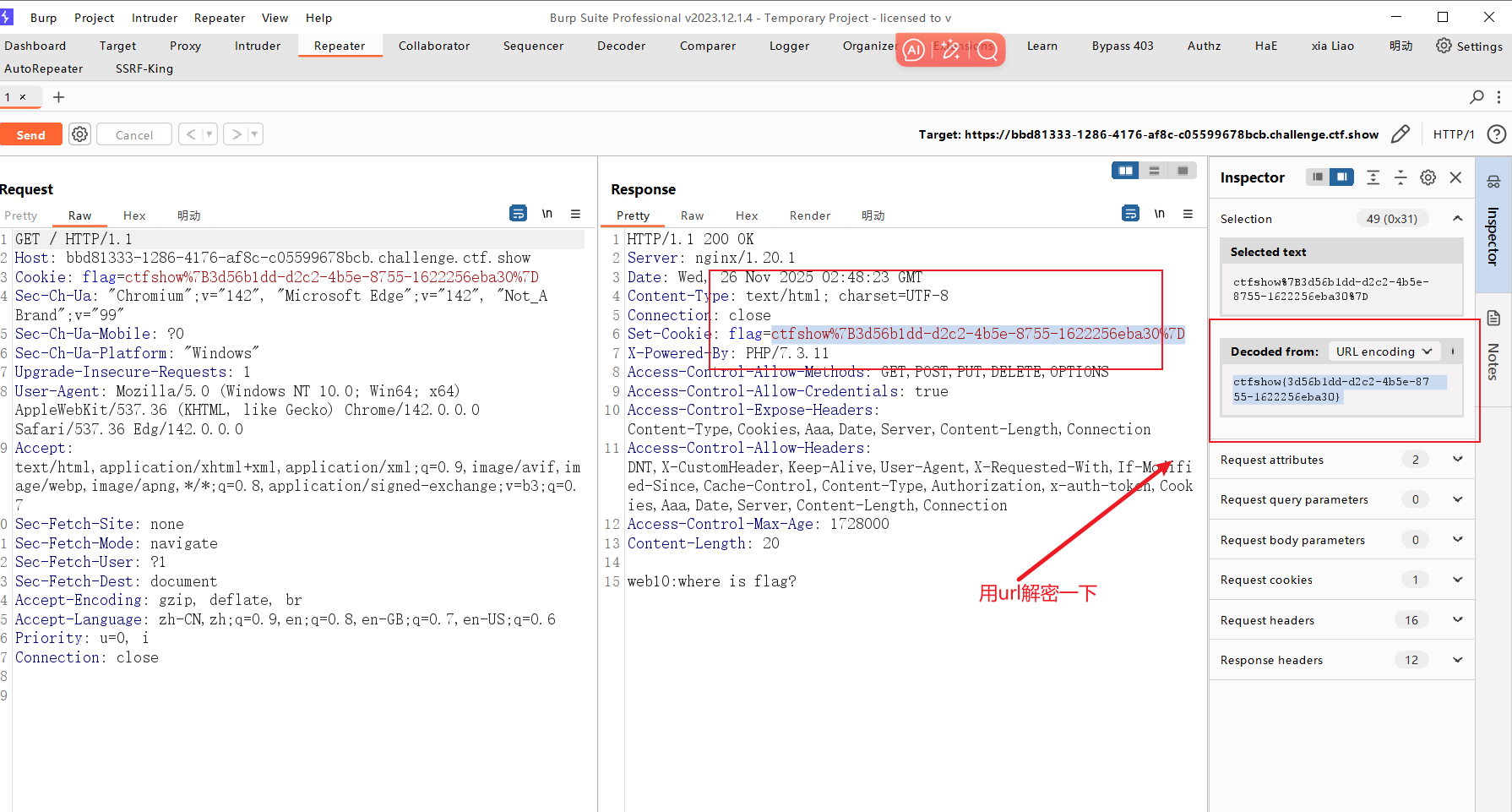The width and height of the screenshot is (1512, 812).
Task: Select Response Render view tab
Action: [x=810, y=215]
